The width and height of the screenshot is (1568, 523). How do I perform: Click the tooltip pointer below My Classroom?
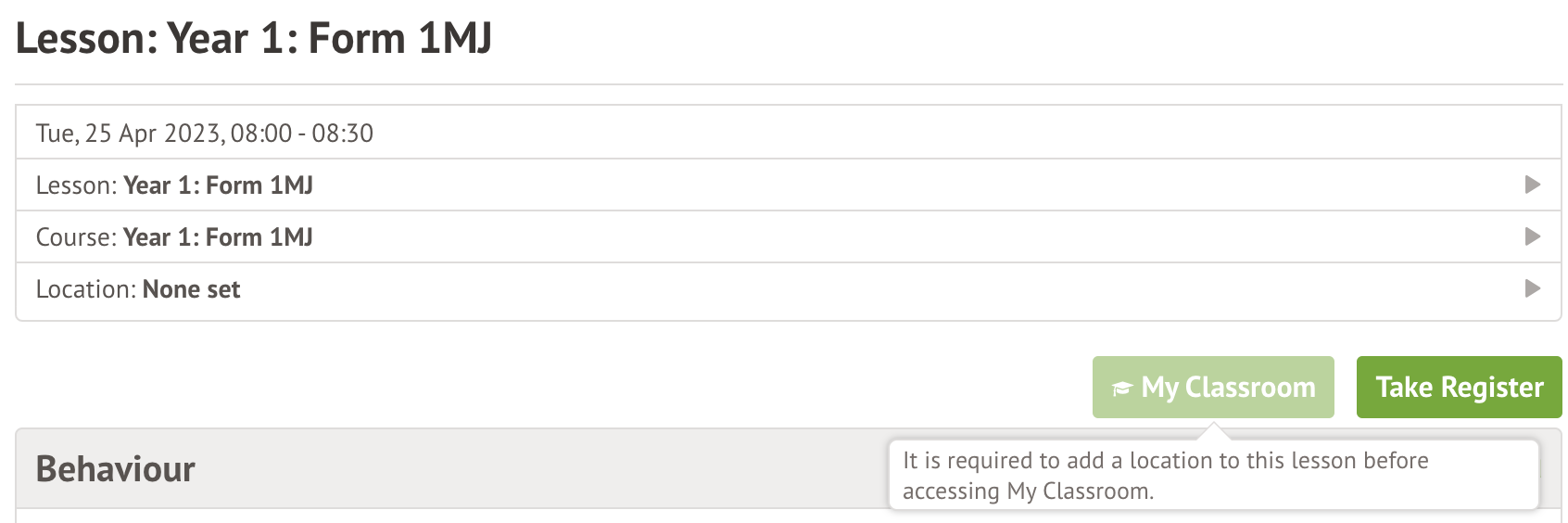point(1213,431)
